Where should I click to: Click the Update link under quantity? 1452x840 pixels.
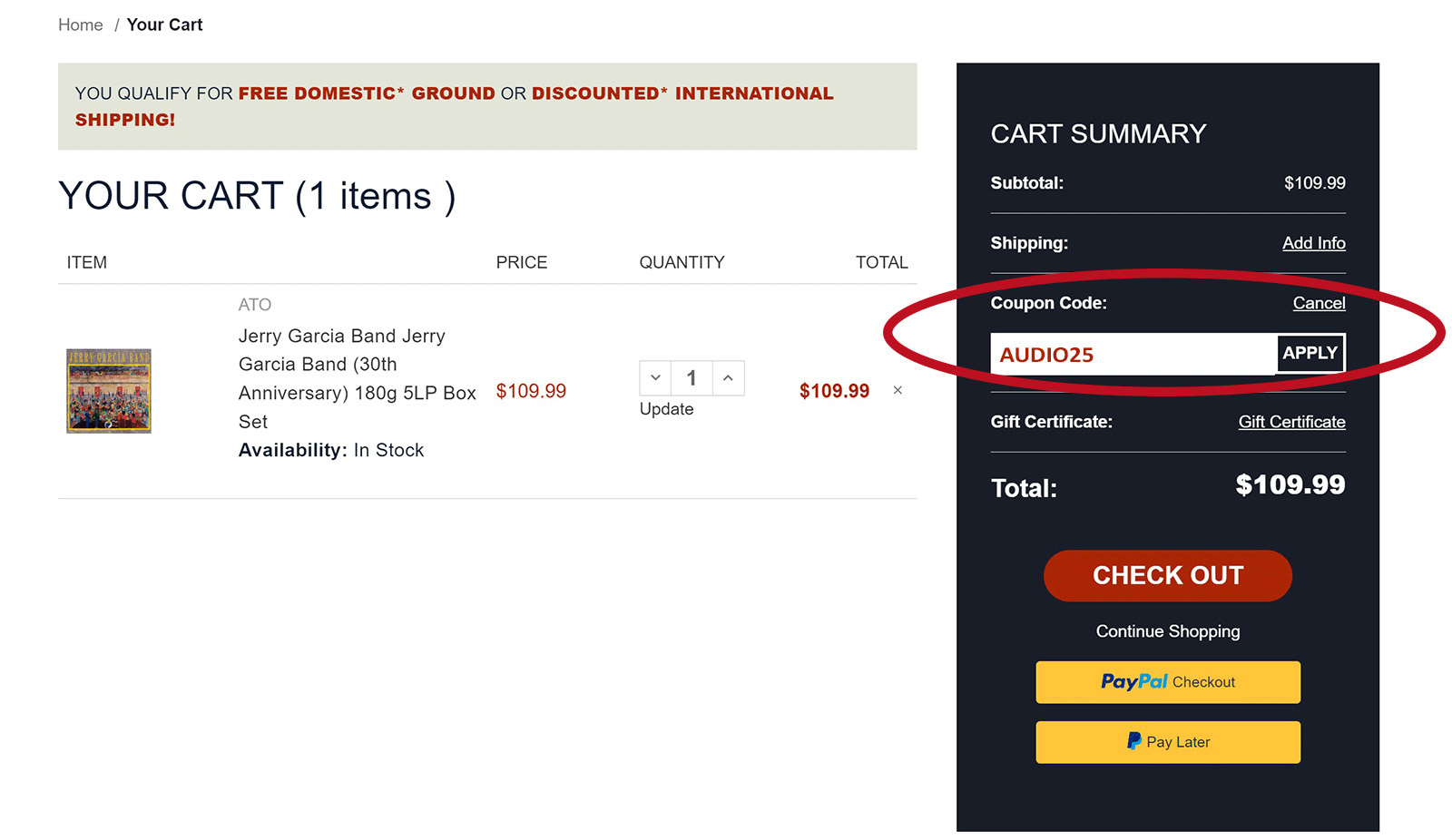666,409
